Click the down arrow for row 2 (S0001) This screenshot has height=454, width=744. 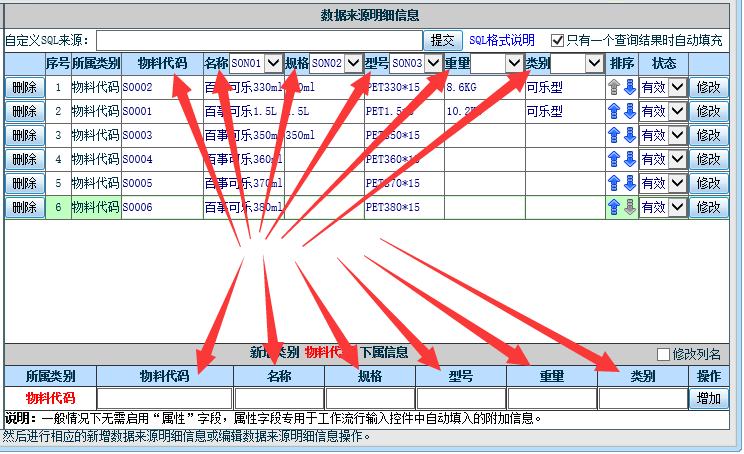(x=629, y=111)
